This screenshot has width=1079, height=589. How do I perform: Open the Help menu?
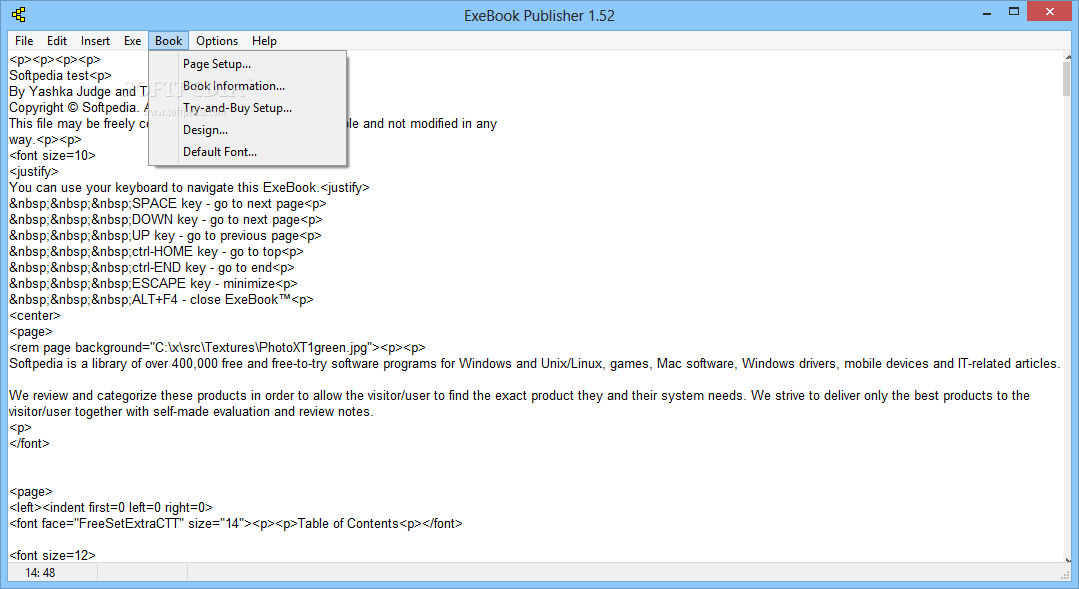tap(264, 41)
